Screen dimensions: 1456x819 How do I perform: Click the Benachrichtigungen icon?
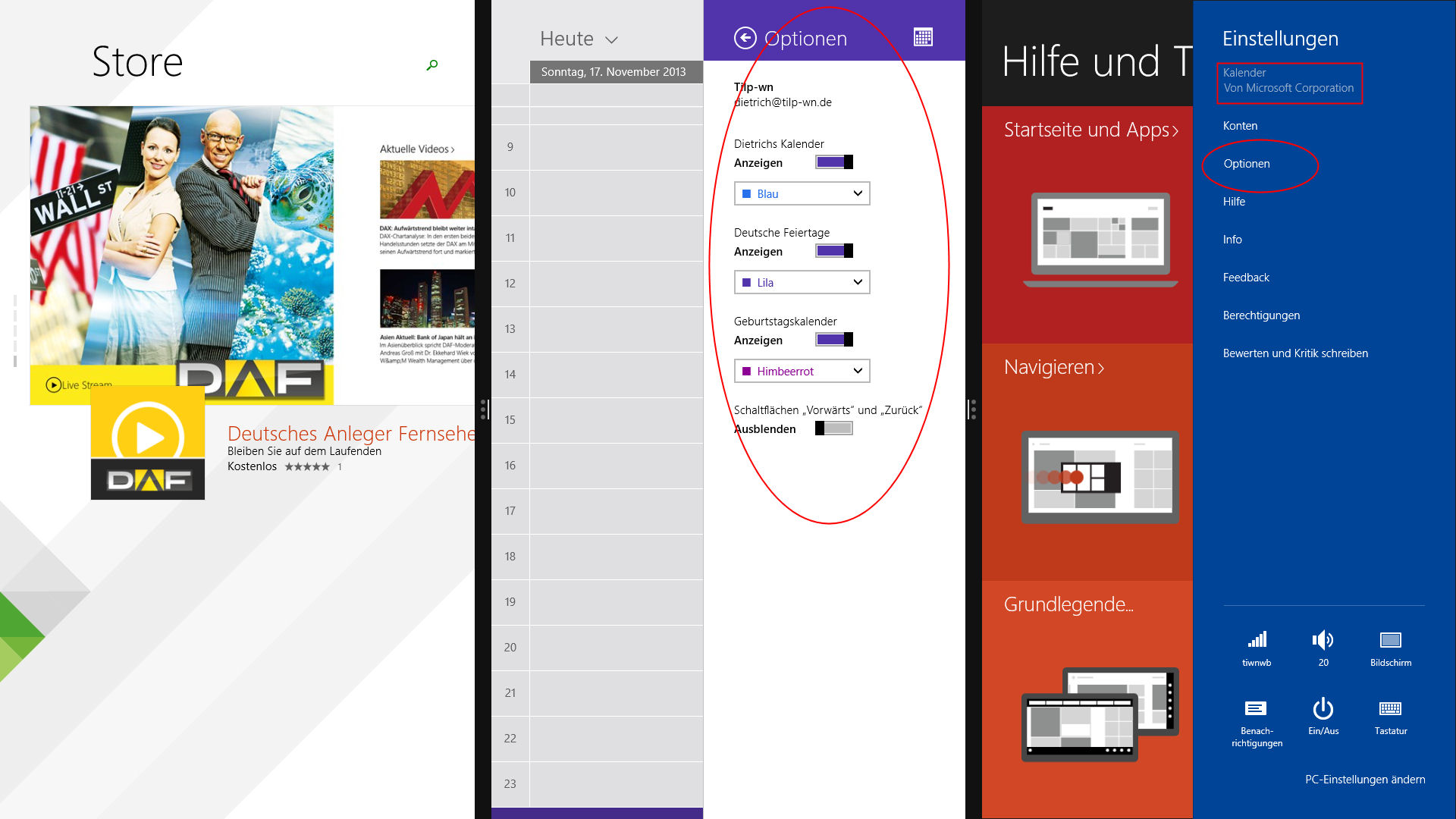tap(1256, 709)
